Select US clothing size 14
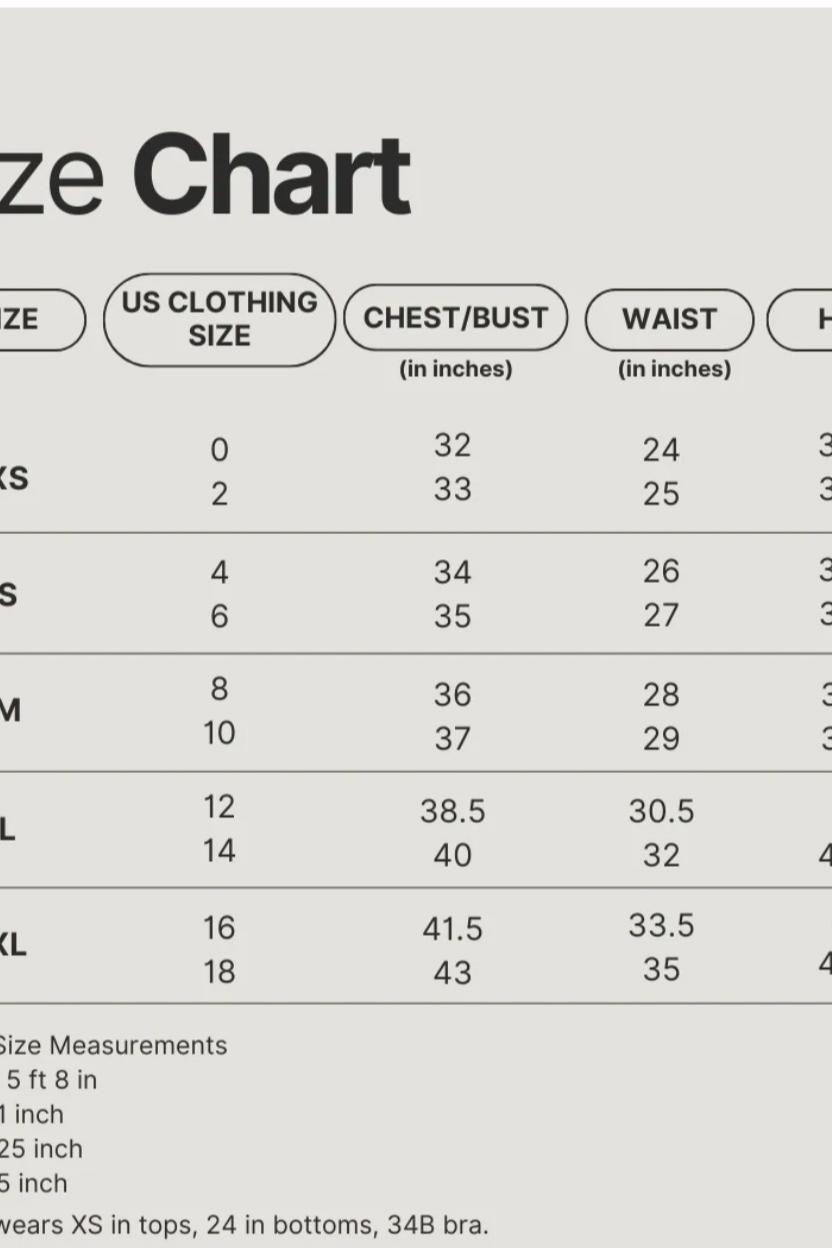The image size is (832, 1249). (x=219, y=850)
